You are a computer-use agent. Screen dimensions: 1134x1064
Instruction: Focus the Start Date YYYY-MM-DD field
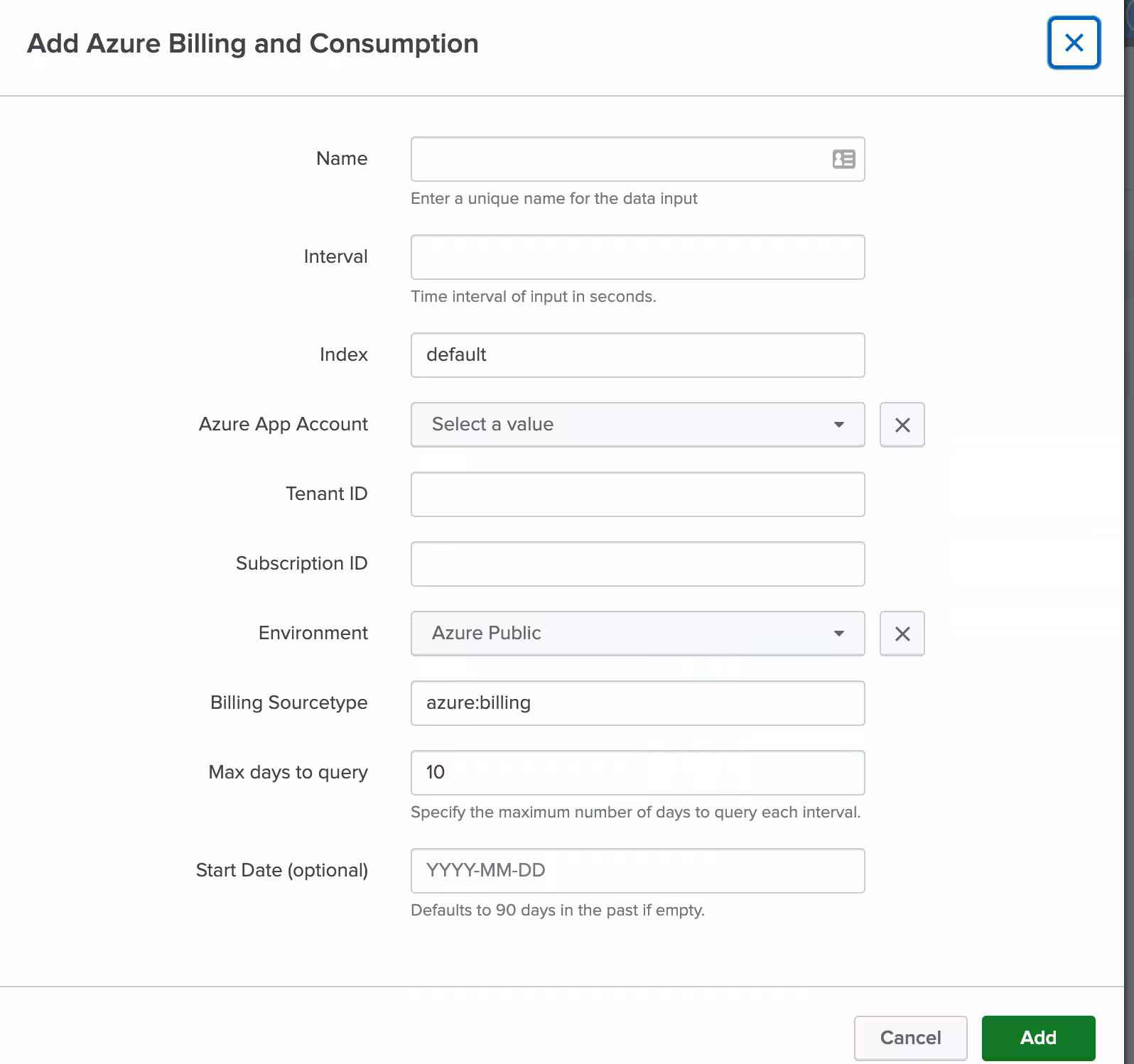637,871
